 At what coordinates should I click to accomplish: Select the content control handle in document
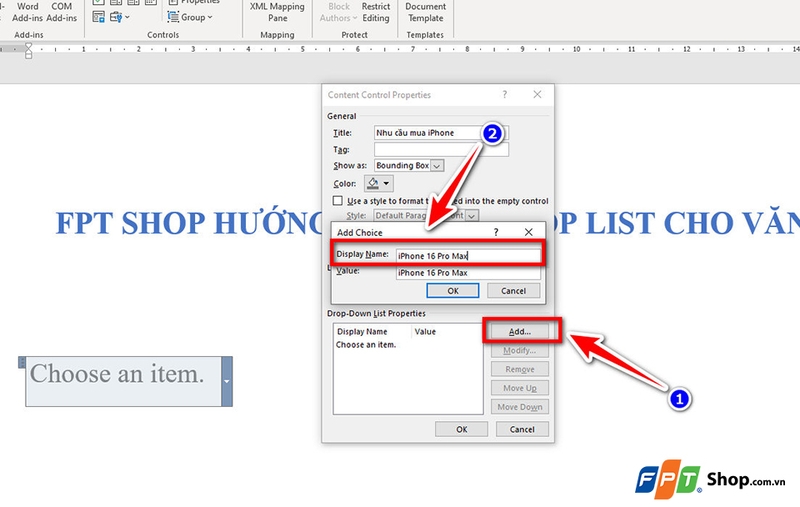21,362
